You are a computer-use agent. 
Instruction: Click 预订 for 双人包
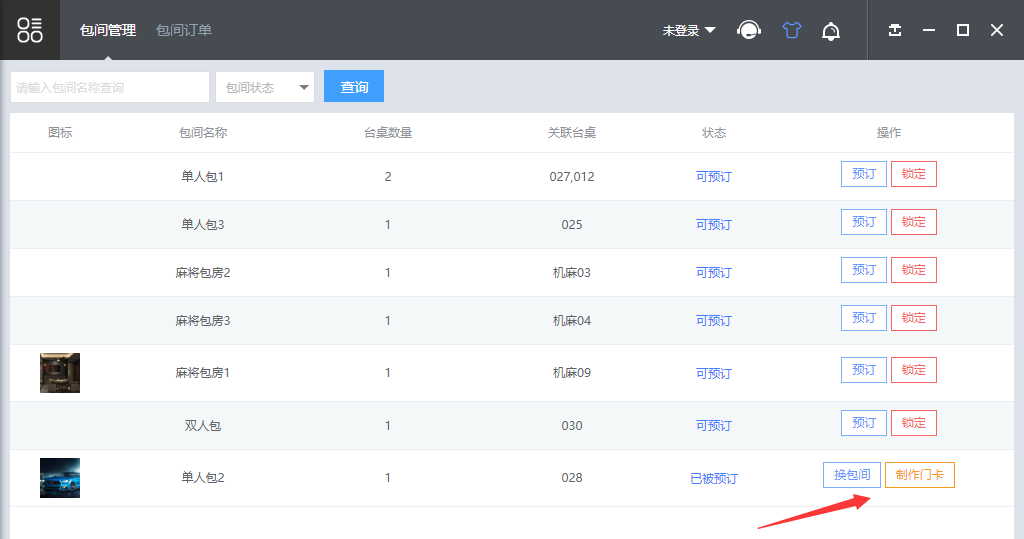click(863, 423)
